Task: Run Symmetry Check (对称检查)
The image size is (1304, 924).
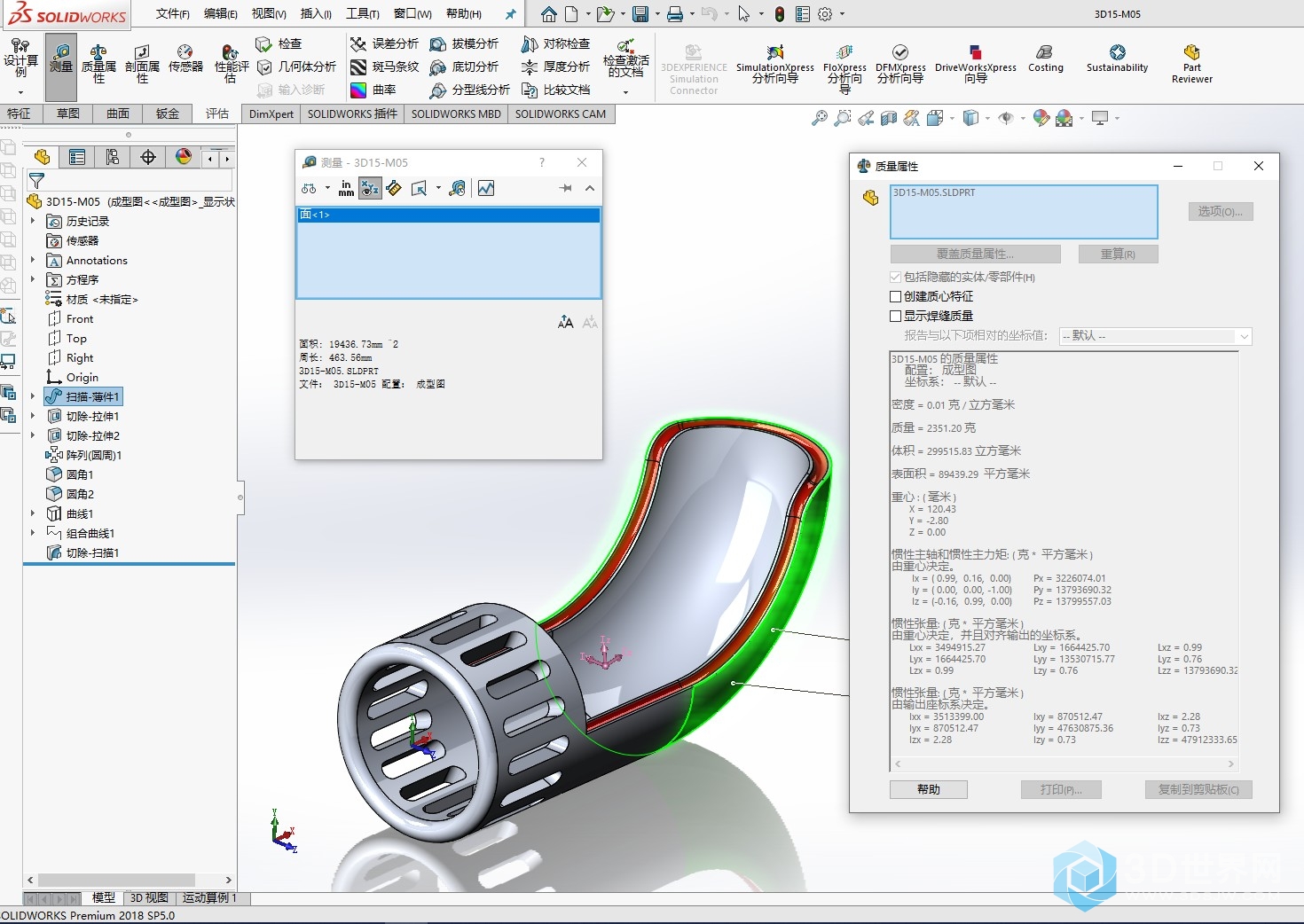Action: point(555,43)
